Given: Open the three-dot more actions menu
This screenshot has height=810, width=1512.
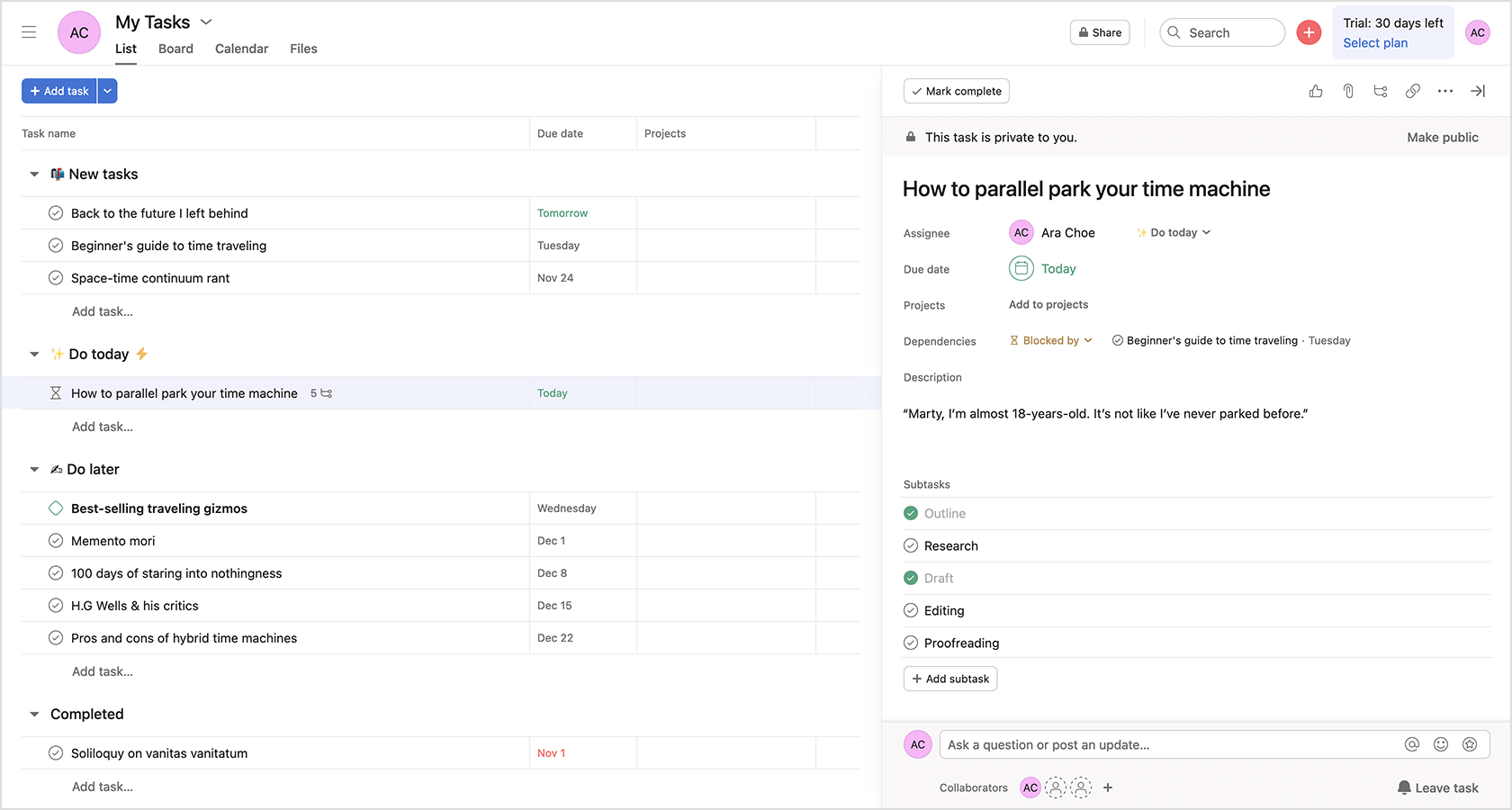Looking at the screenshot, I should (1445, 91).
